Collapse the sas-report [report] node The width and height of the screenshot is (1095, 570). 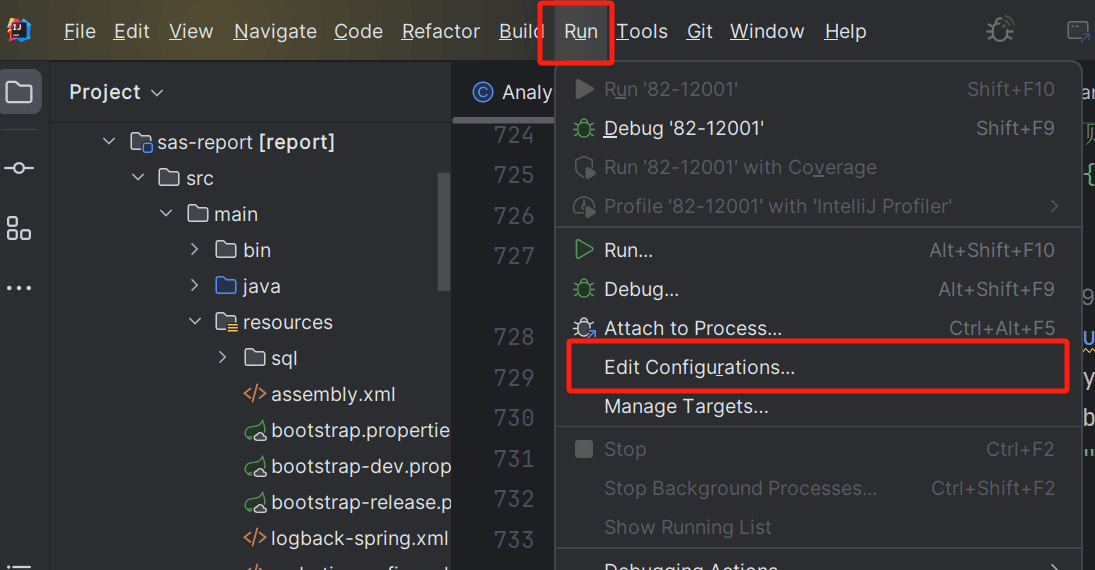tap(109, 141)
